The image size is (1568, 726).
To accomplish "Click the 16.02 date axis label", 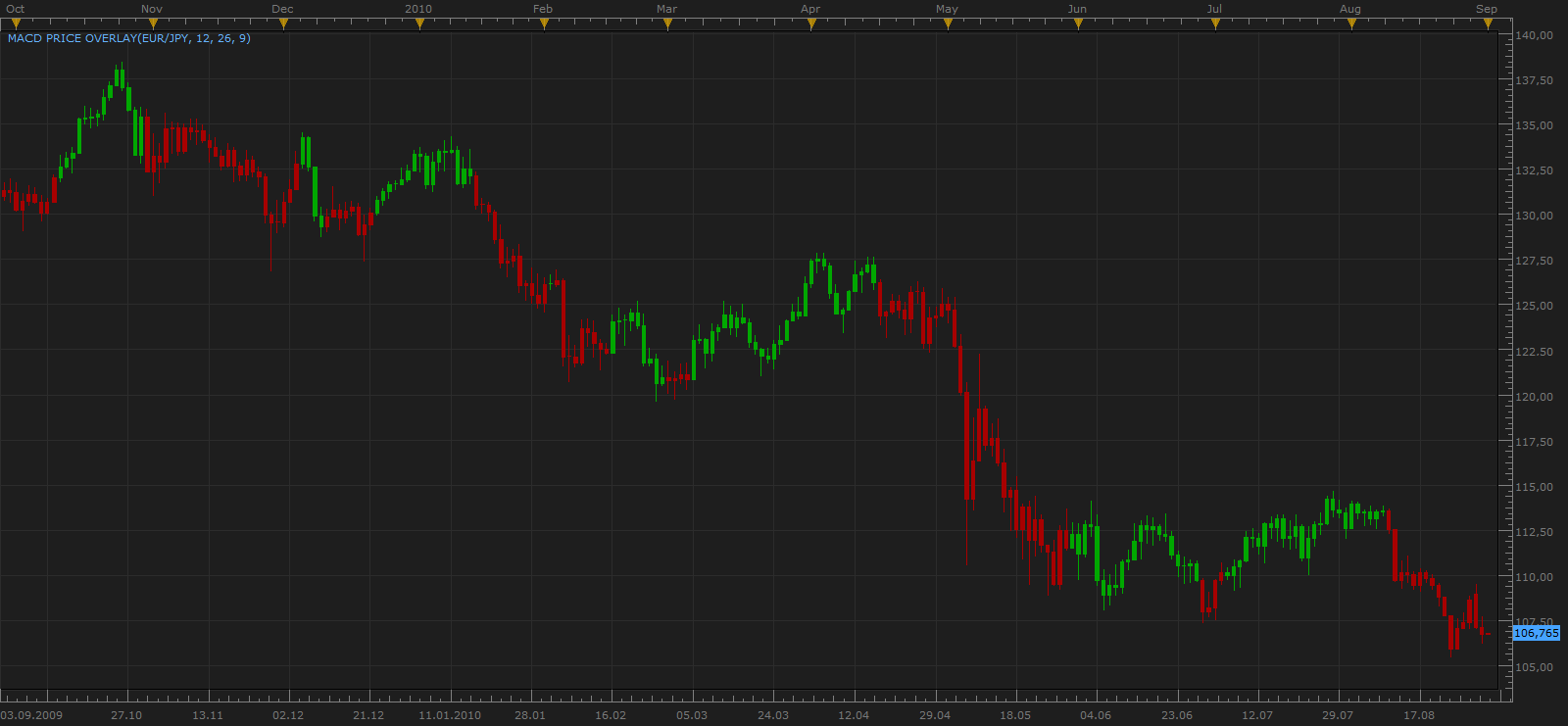I will 611,715.
